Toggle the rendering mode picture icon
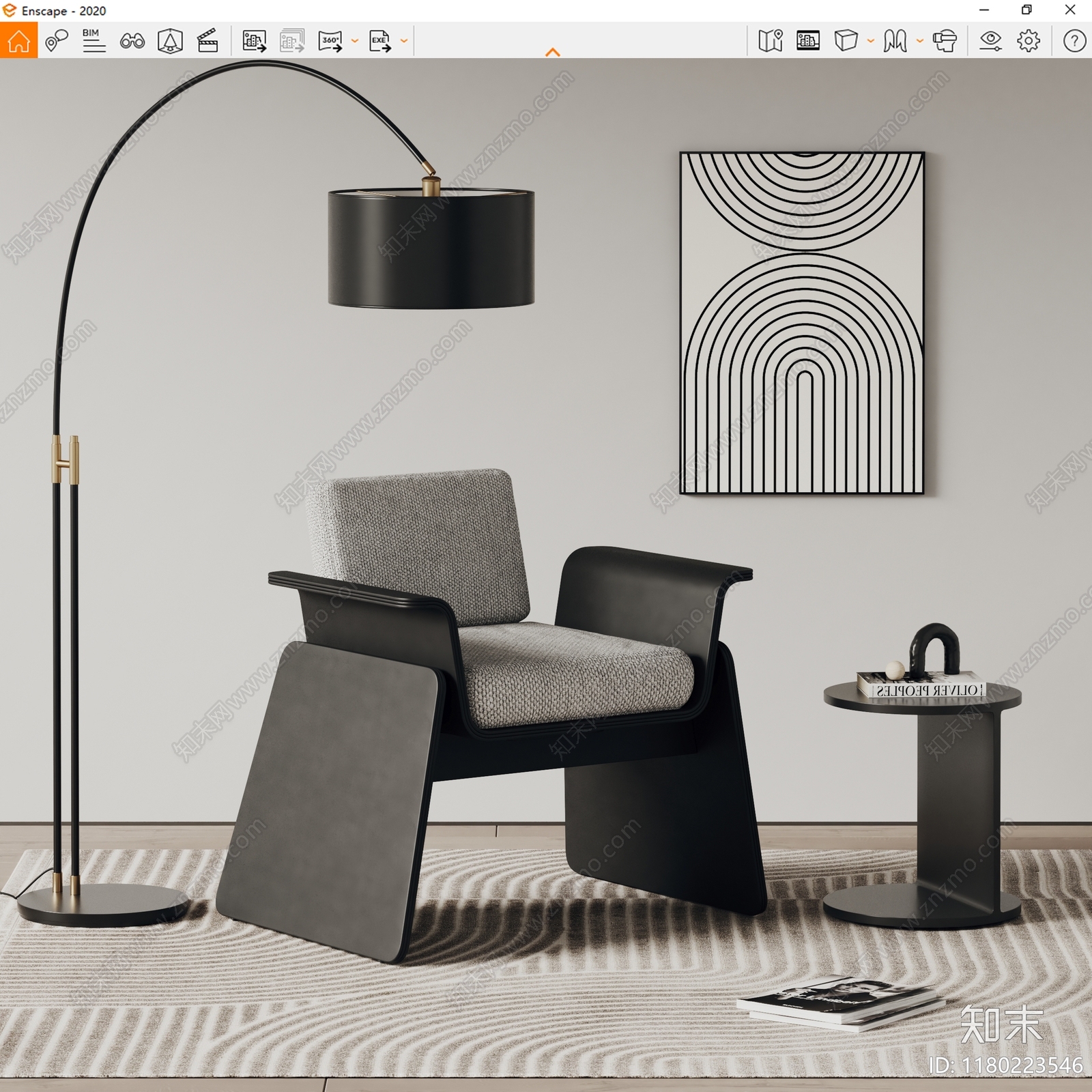Screen dimensions: 1092x1092 808,41
